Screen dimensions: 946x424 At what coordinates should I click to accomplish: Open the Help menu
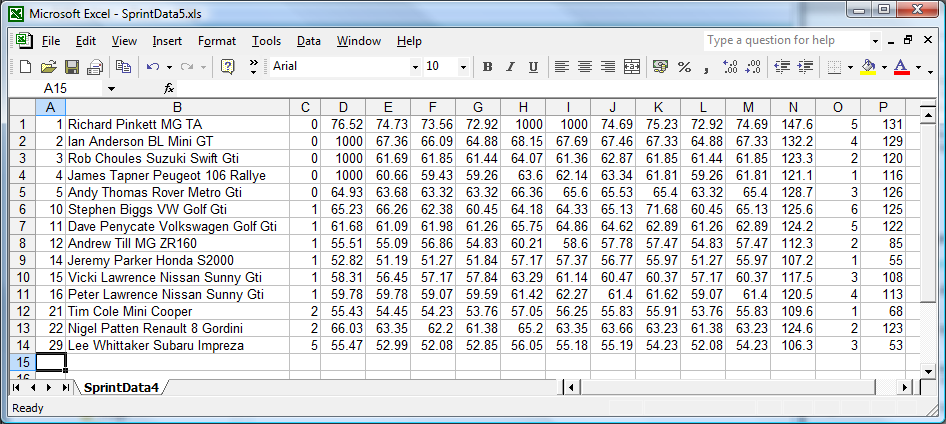tap(409, 41)
